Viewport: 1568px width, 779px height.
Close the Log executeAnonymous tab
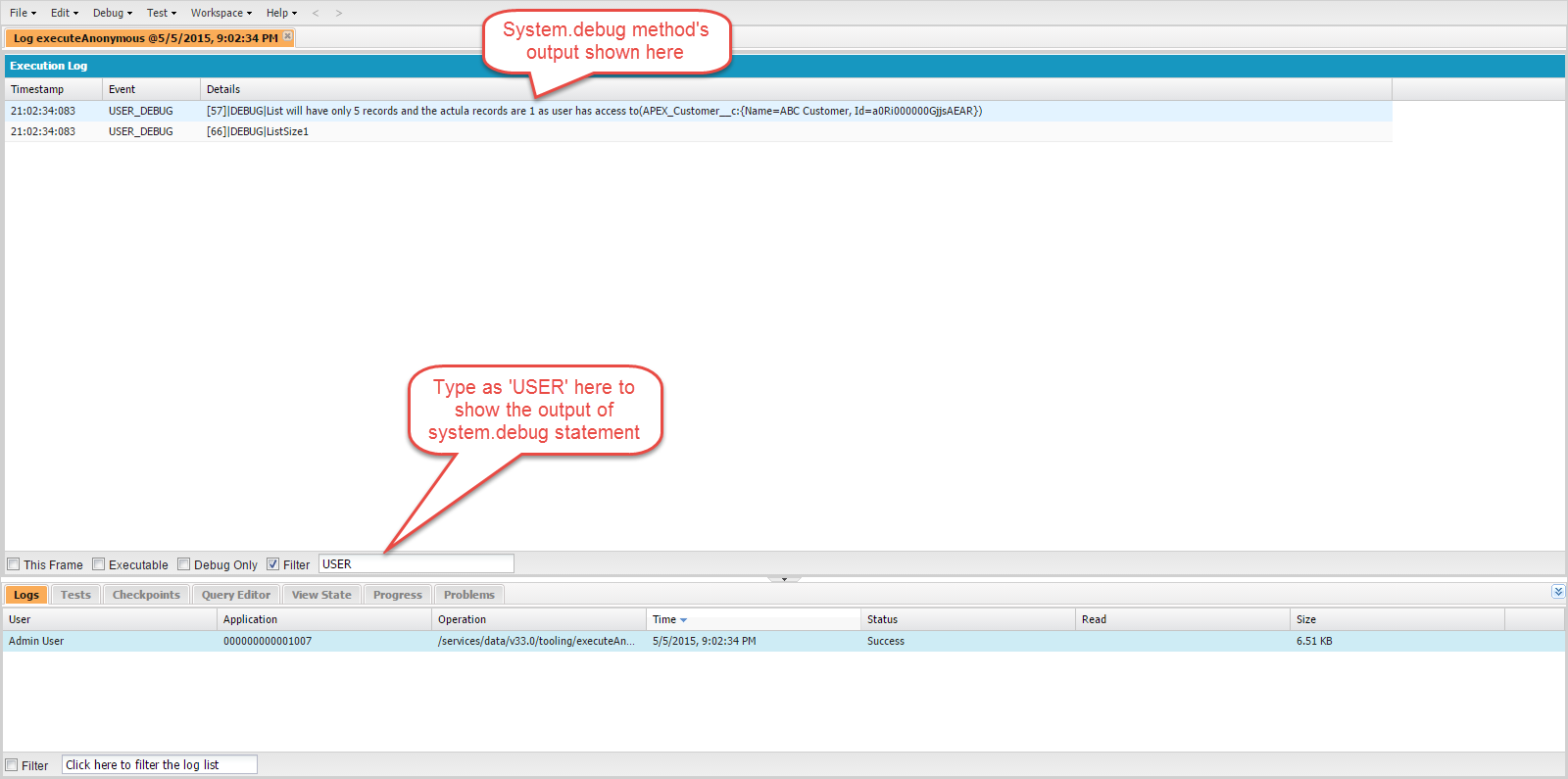(287, 36)
